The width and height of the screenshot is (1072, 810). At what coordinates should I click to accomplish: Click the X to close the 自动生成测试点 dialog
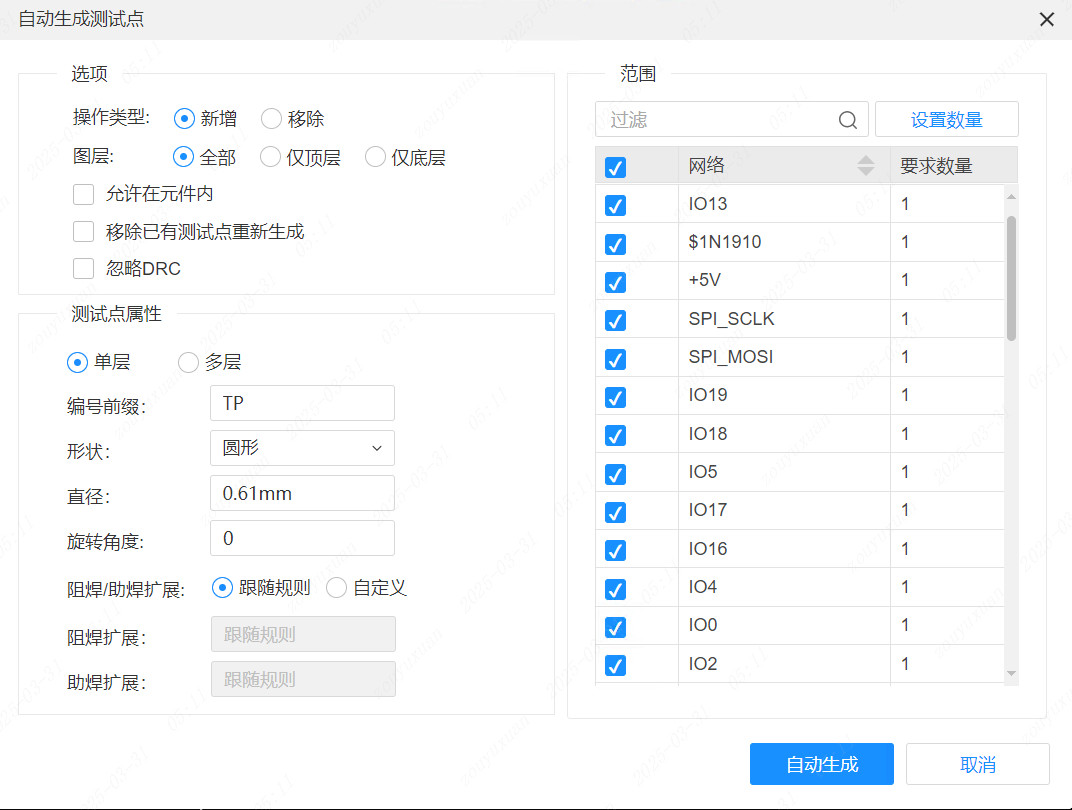click(x=1046, y=19)
